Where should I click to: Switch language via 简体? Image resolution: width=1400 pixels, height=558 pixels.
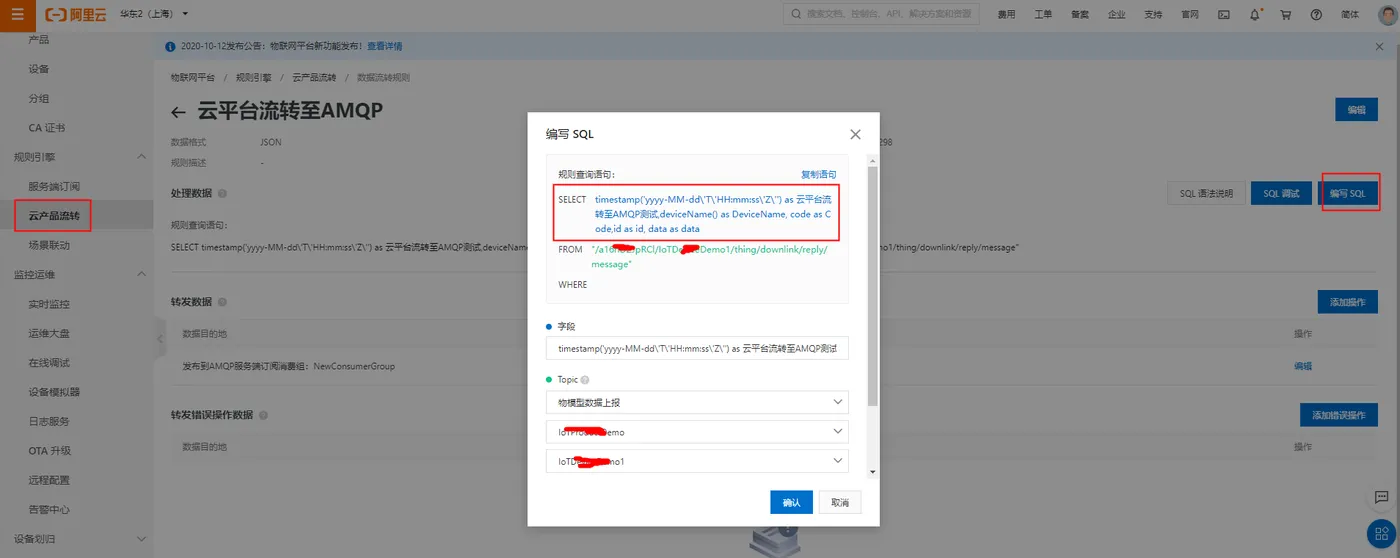[x=1350, y=14]
